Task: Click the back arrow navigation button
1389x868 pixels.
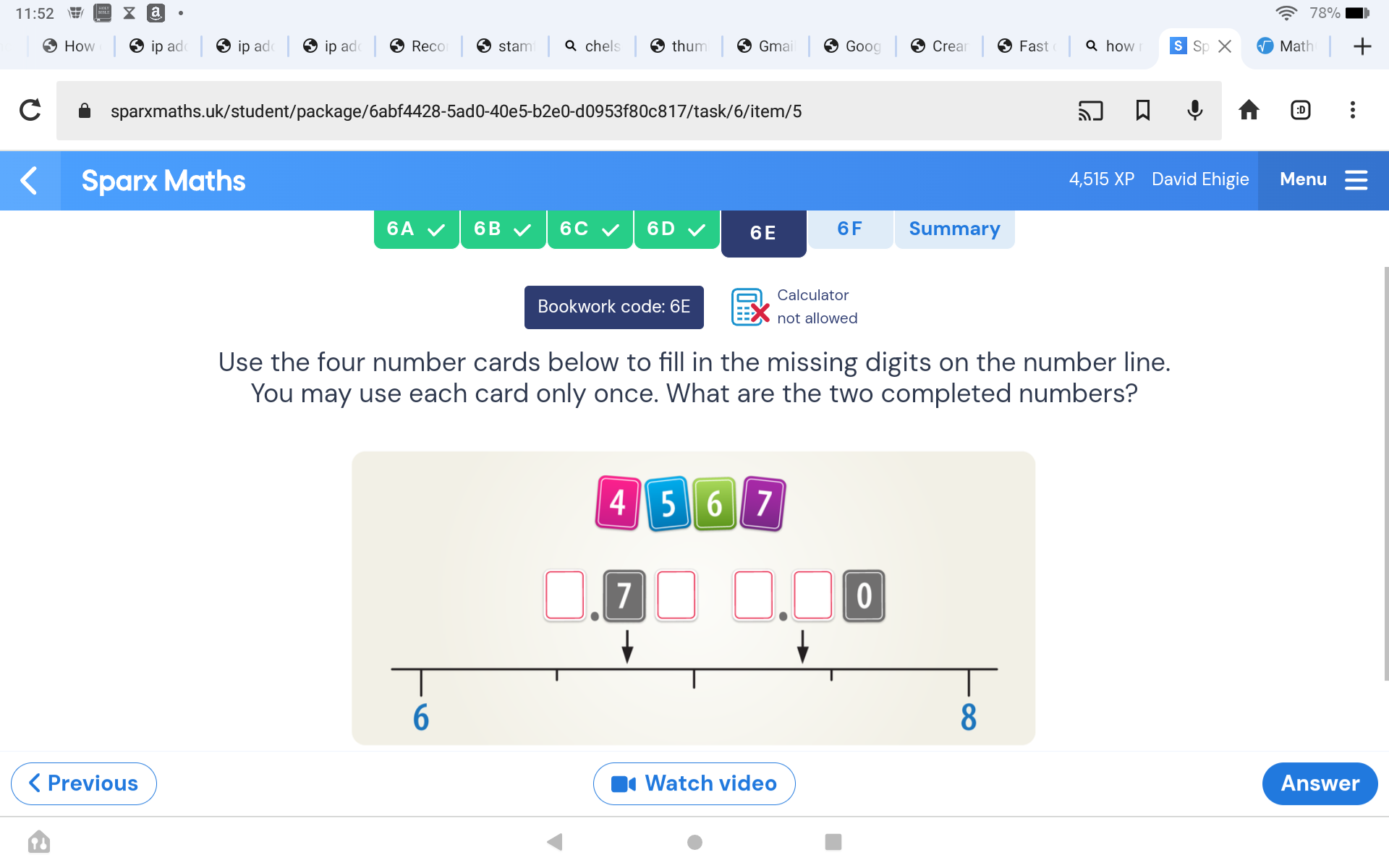Action: click(30, 180)
